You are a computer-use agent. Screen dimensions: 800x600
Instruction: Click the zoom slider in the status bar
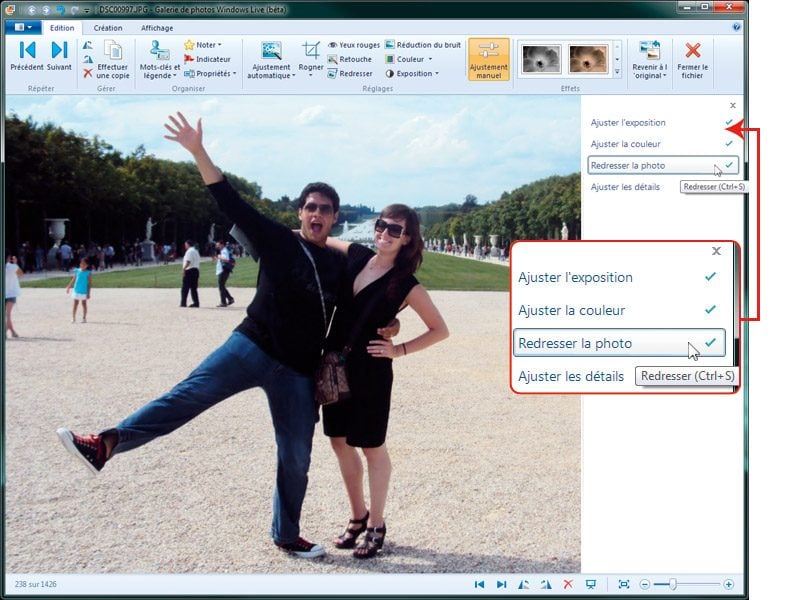coord(673,584)
